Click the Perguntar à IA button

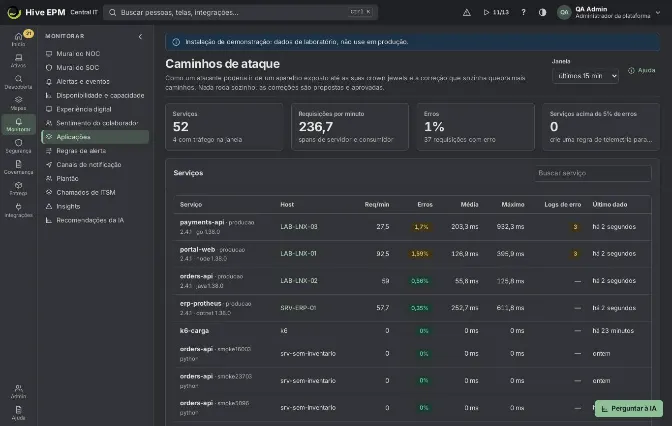629,408
